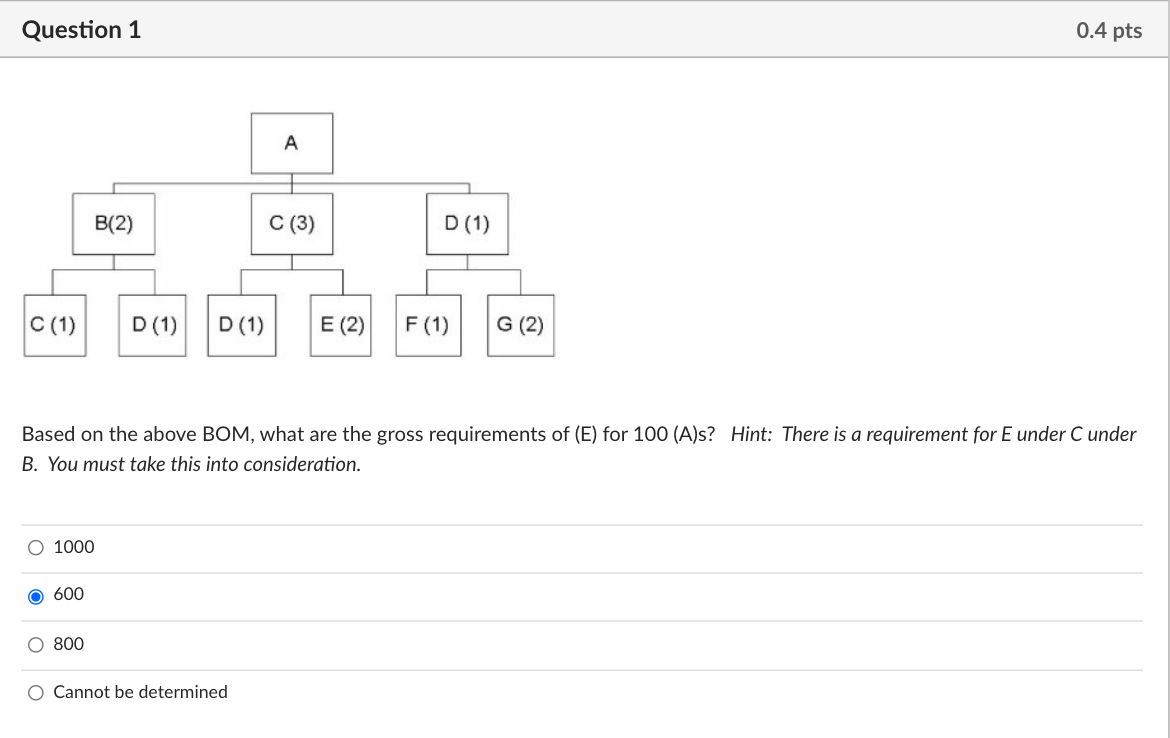
Task: Click the 600 answer label text
Action: click(x=69, y=593)
